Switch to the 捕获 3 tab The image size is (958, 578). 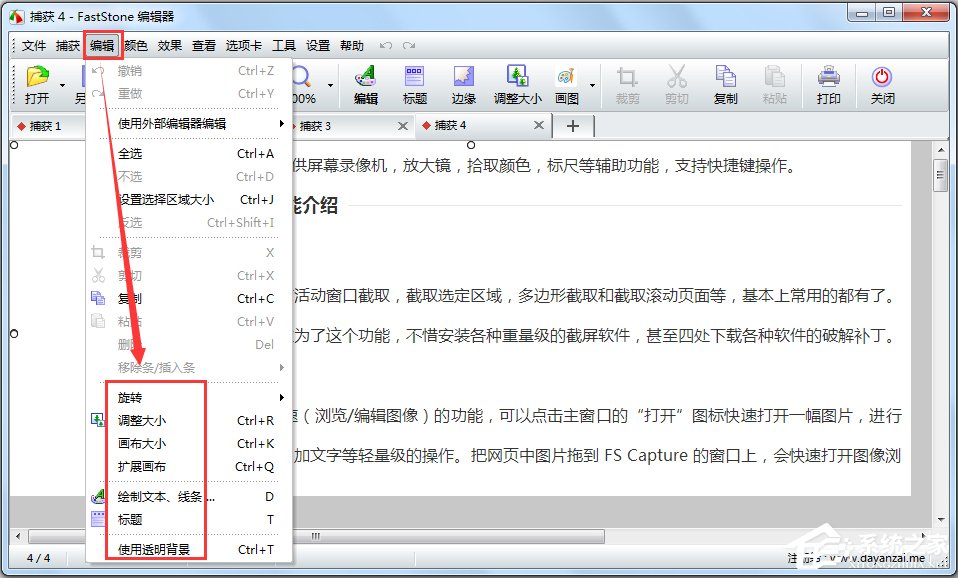[315, 126]
